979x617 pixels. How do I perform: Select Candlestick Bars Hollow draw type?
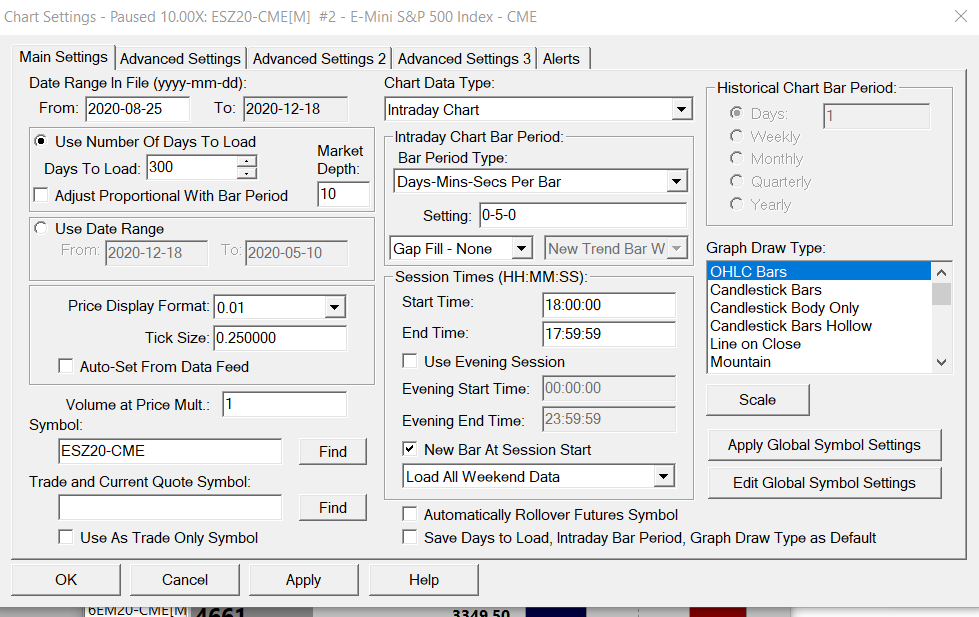point(819,326)
